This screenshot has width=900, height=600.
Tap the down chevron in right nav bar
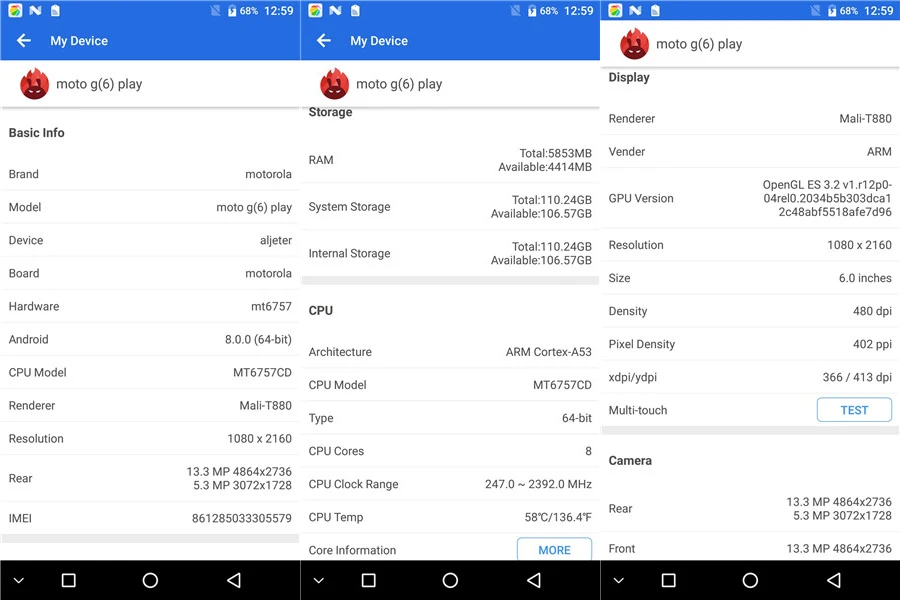click(x=619, y=580)
